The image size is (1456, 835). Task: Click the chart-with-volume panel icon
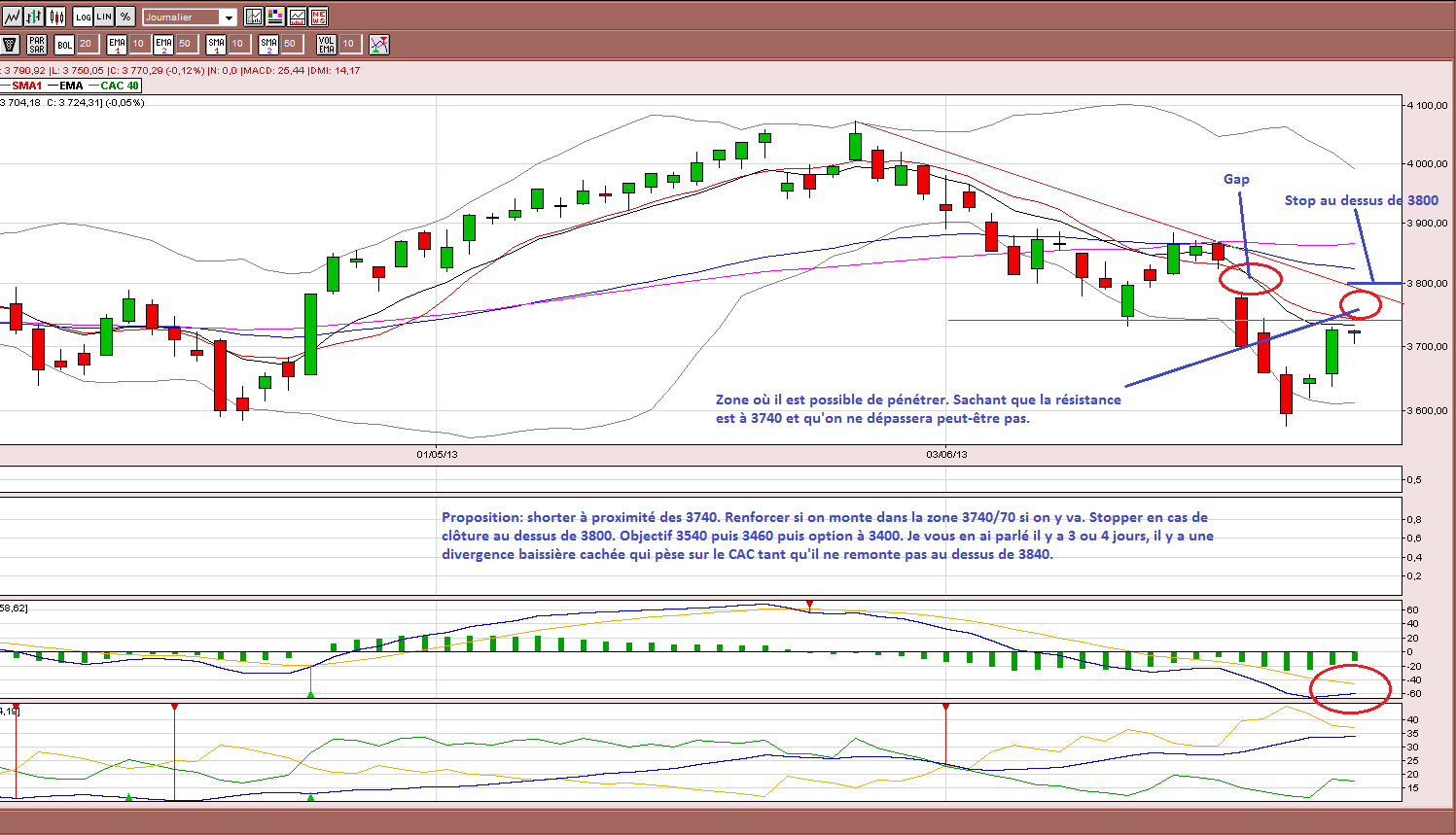pyautogui.click(x=297, y=17)
